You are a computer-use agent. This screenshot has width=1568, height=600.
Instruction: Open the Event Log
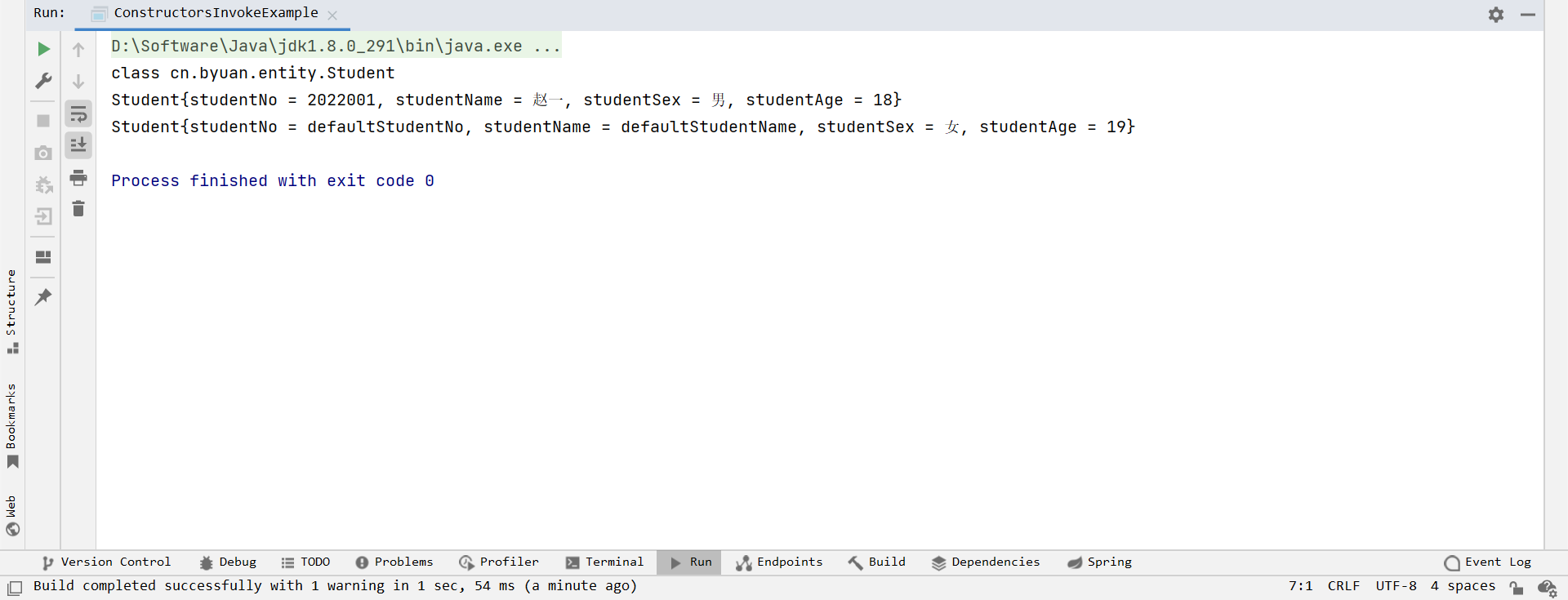click(x=1487, y=562)
